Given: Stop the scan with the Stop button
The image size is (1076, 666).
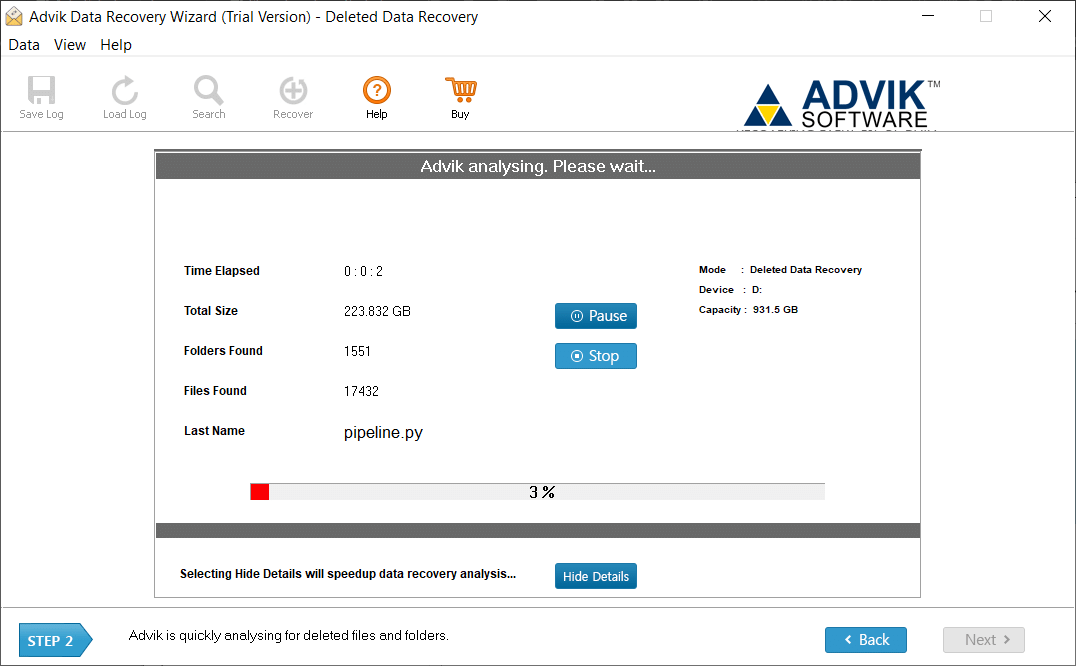Looking at the screenshot, I should 596,356.
